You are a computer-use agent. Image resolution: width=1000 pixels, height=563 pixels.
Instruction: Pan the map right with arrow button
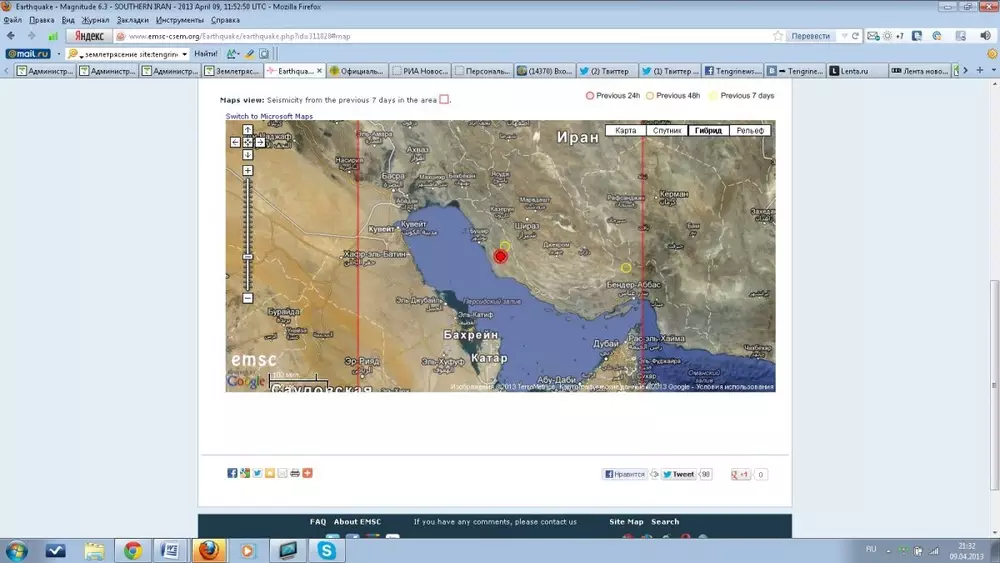(x=260, y=142)
